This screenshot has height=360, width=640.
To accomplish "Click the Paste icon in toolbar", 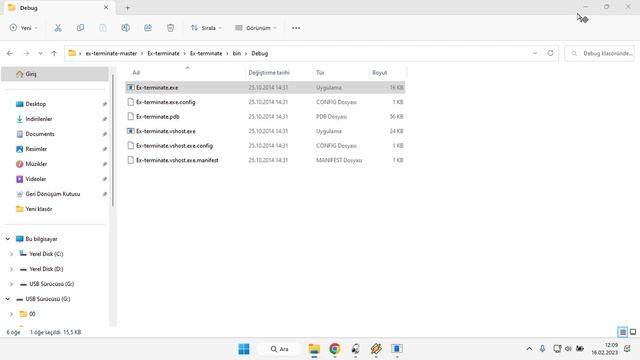I will (x=103, y=28).
